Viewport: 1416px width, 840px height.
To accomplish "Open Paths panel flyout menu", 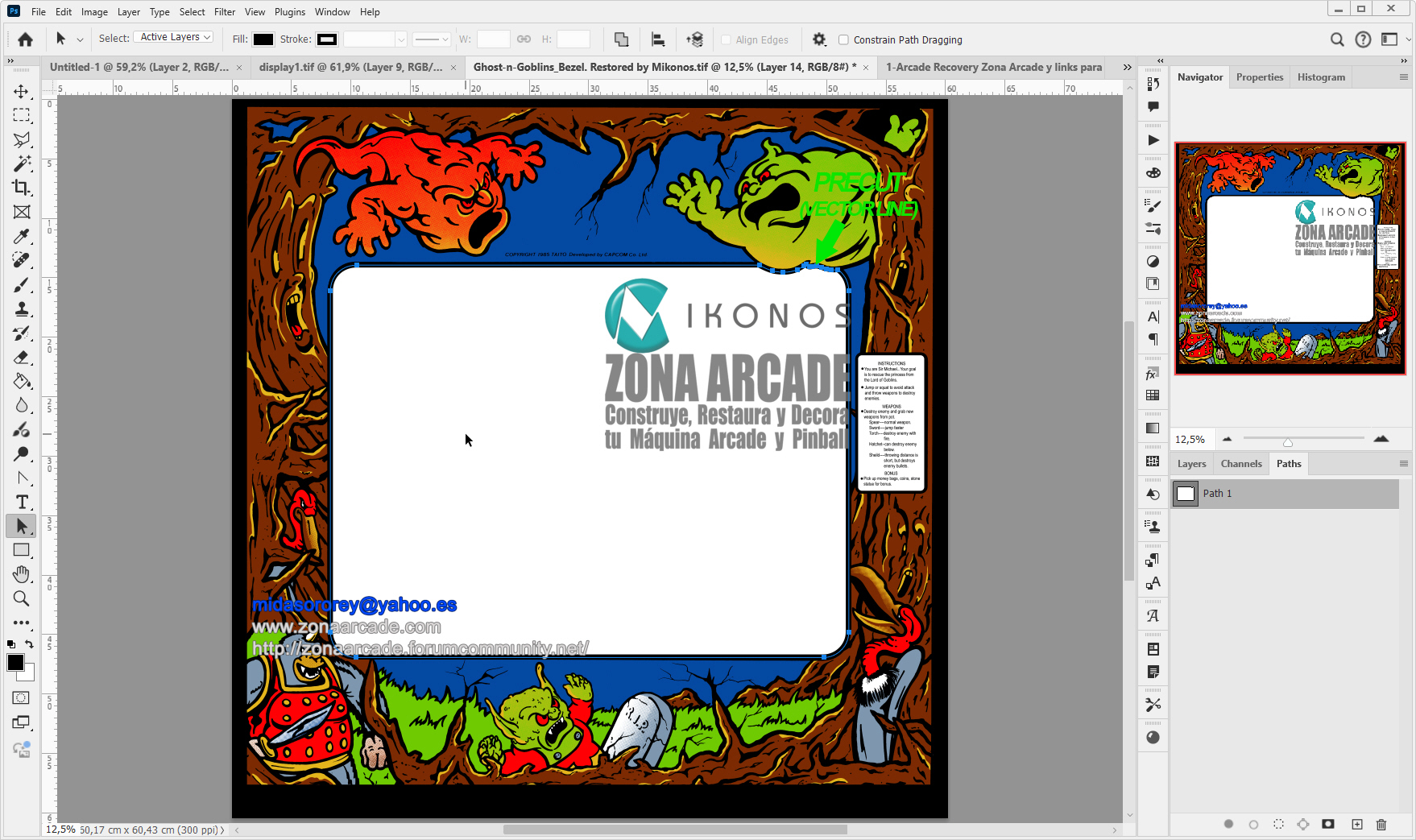I will [1403, 464].
